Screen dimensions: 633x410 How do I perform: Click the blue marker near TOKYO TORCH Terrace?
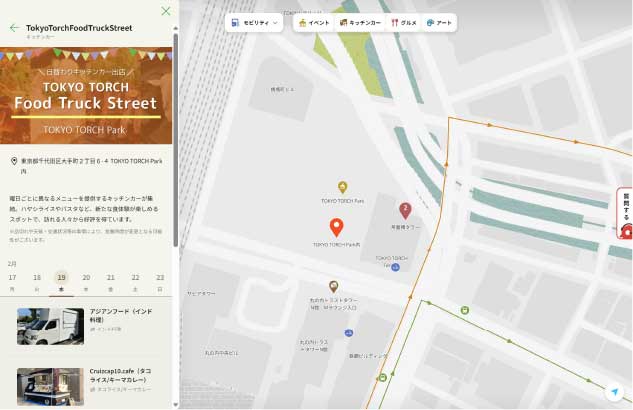[396, 267]
